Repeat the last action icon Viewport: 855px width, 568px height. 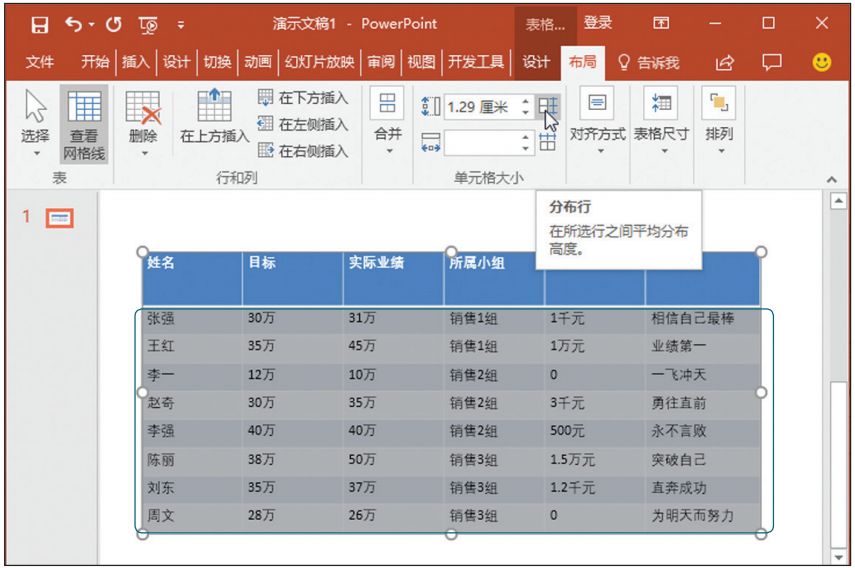pyautogui.click(x=113, y=24)
